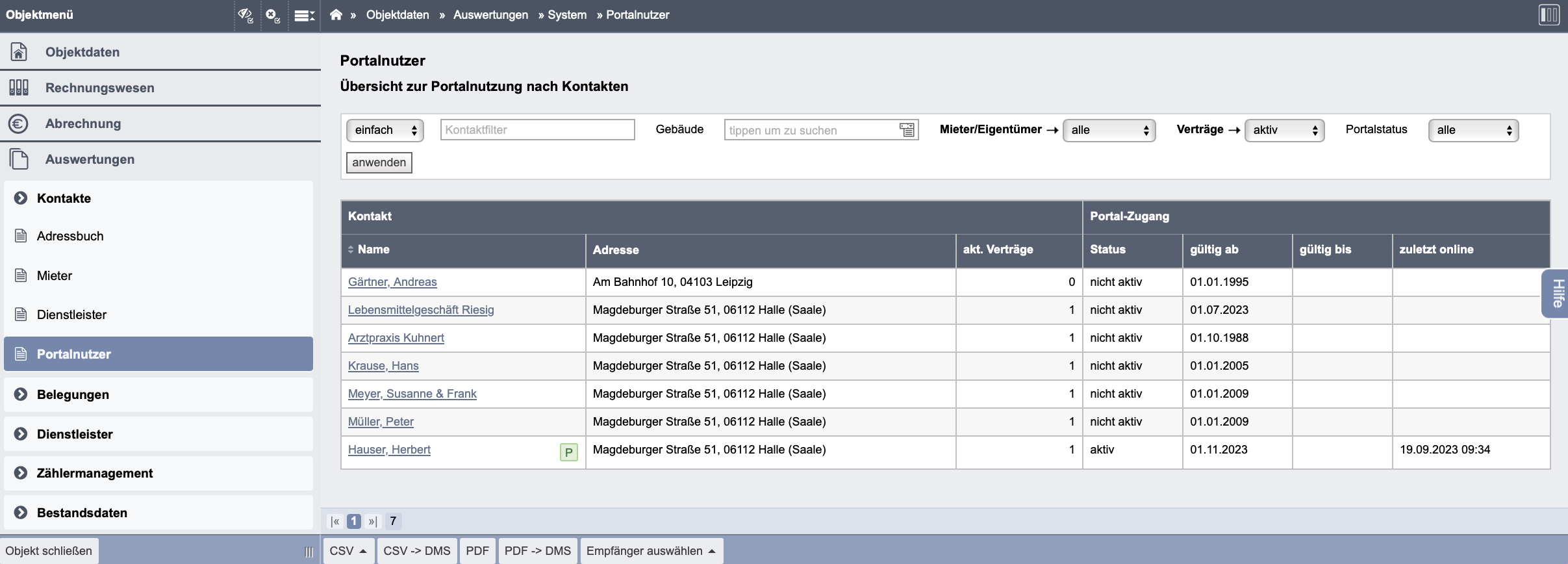Click the Objektdaten house-document icon
The width and height of the screenshot is (1568, 564).
point(19,51)
